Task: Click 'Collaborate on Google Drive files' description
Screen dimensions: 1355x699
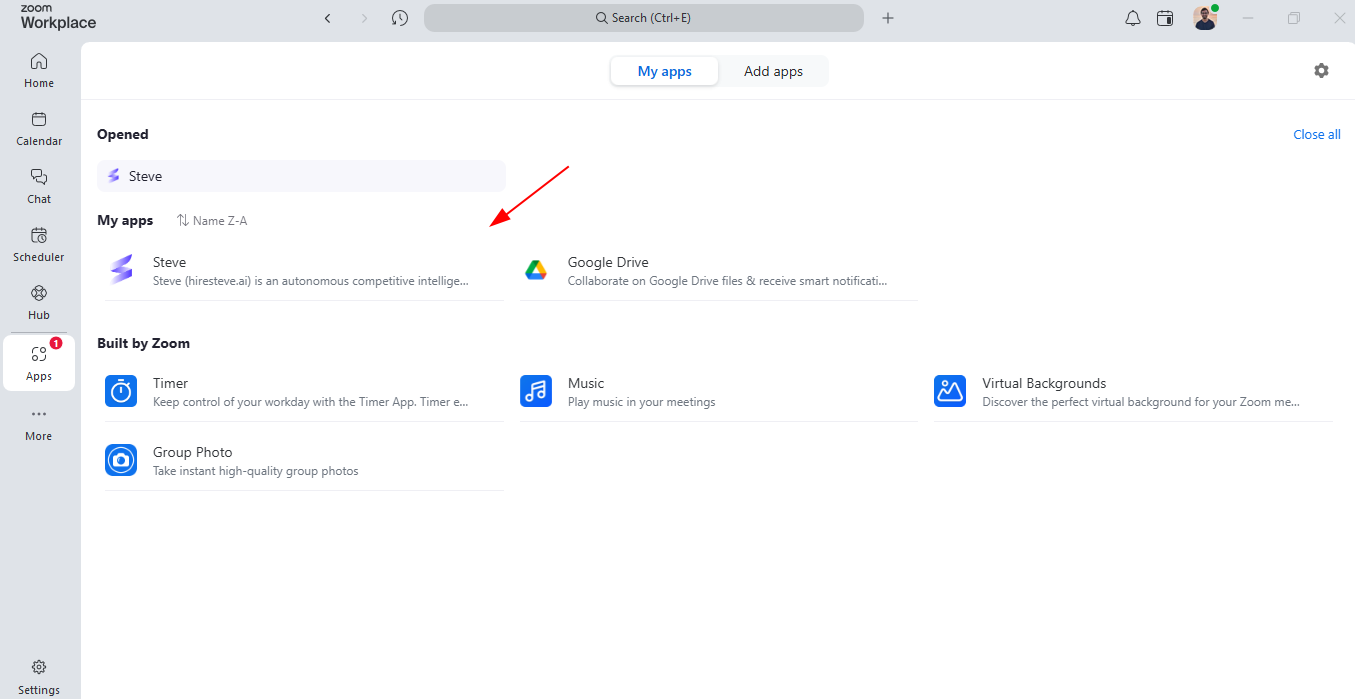Action: pyautogui.click(x=727, y=281)
